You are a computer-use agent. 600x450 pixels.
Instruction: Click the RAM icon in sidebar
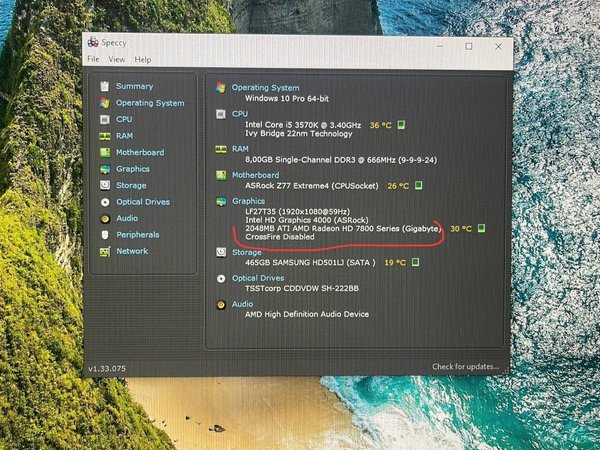pos(103,136)
